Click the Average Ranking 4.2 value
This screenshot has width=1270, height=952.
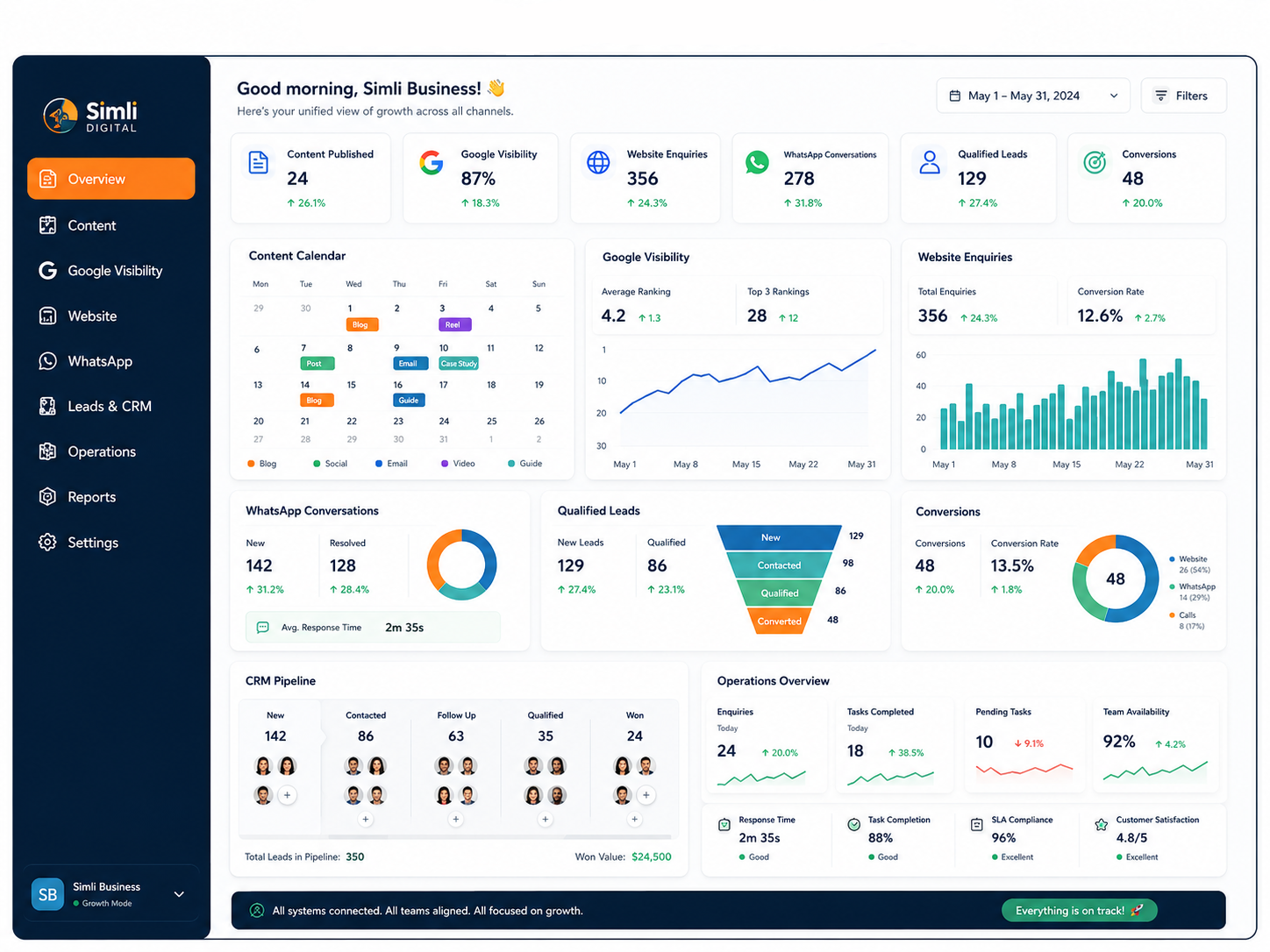613,316
